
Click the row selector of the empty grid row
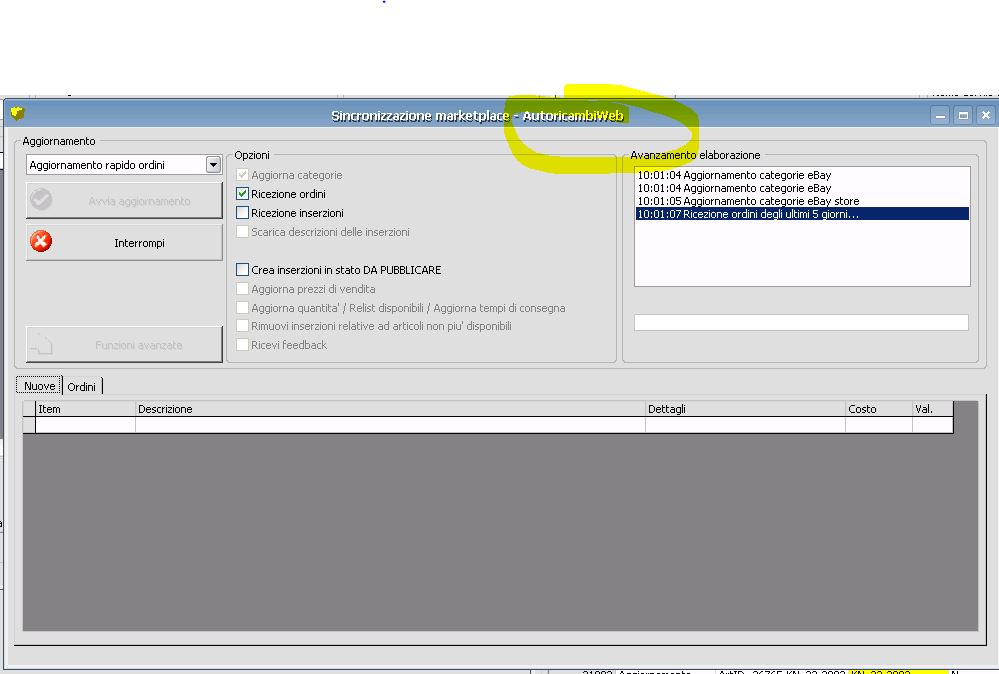coord(29,425)
